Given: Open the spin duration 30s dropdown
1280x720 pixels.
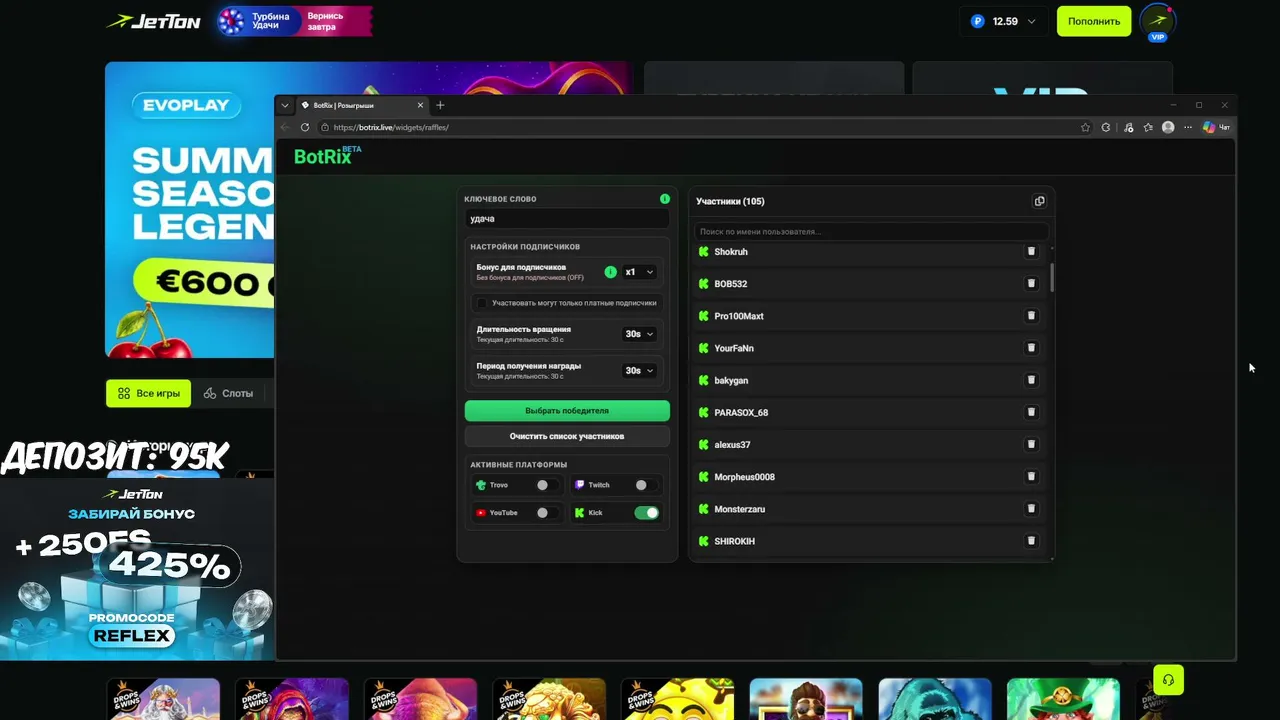Looking at the screenshot, I should click(x=640, y=334).
